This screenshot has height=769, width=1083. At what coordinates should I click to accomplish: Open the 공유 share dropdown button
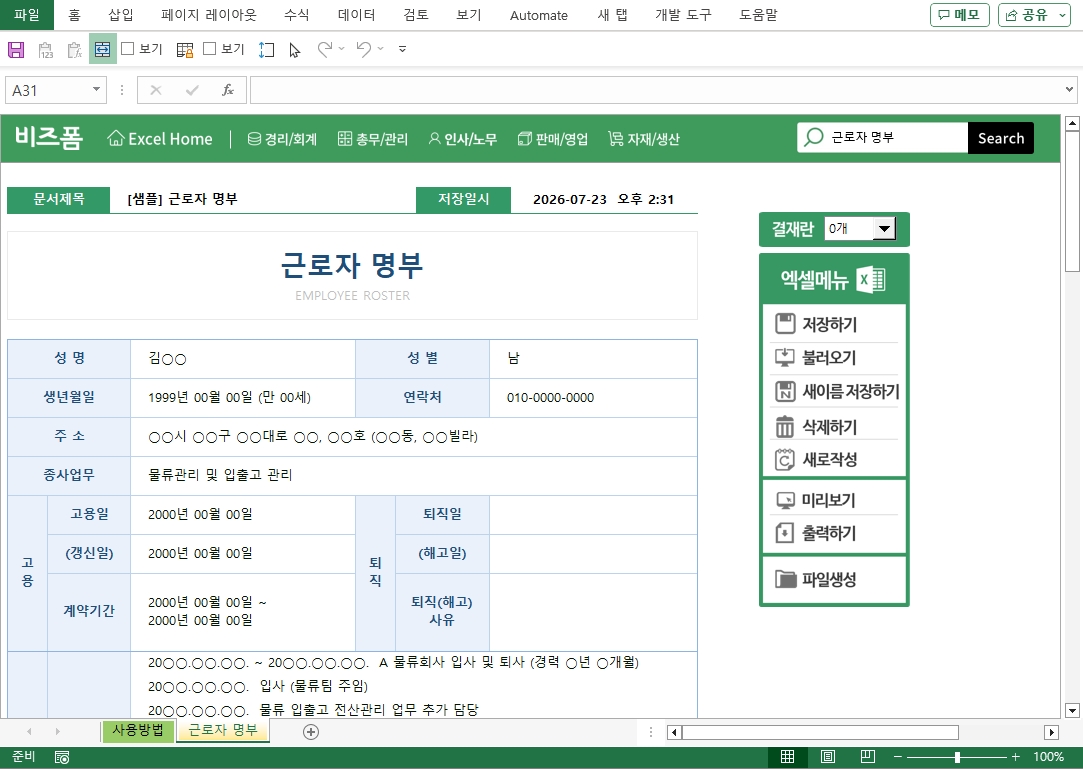tap(1034, 15)
